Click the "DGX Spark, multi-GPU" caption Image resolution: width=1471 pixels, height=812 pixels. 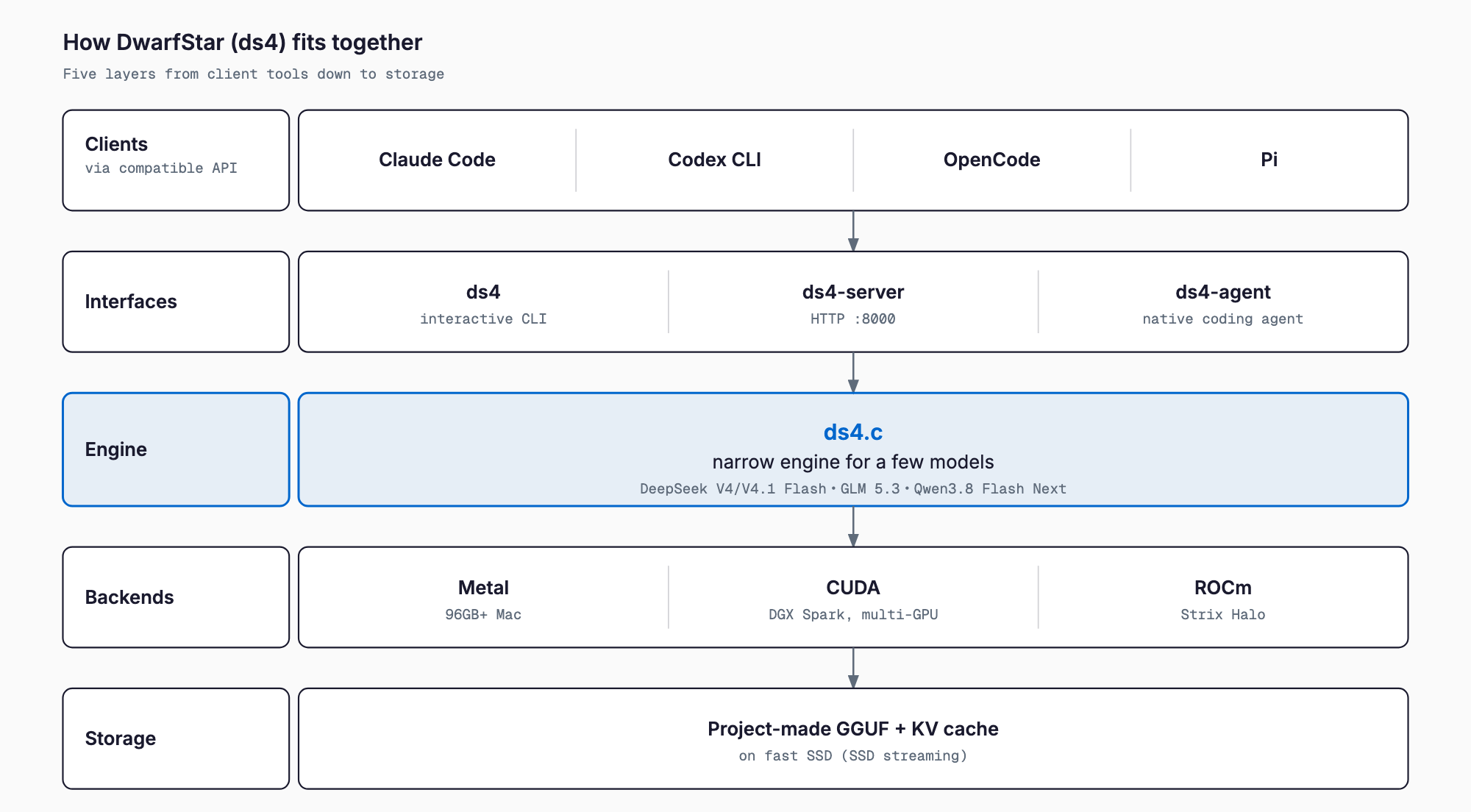[x=853, y=614]
